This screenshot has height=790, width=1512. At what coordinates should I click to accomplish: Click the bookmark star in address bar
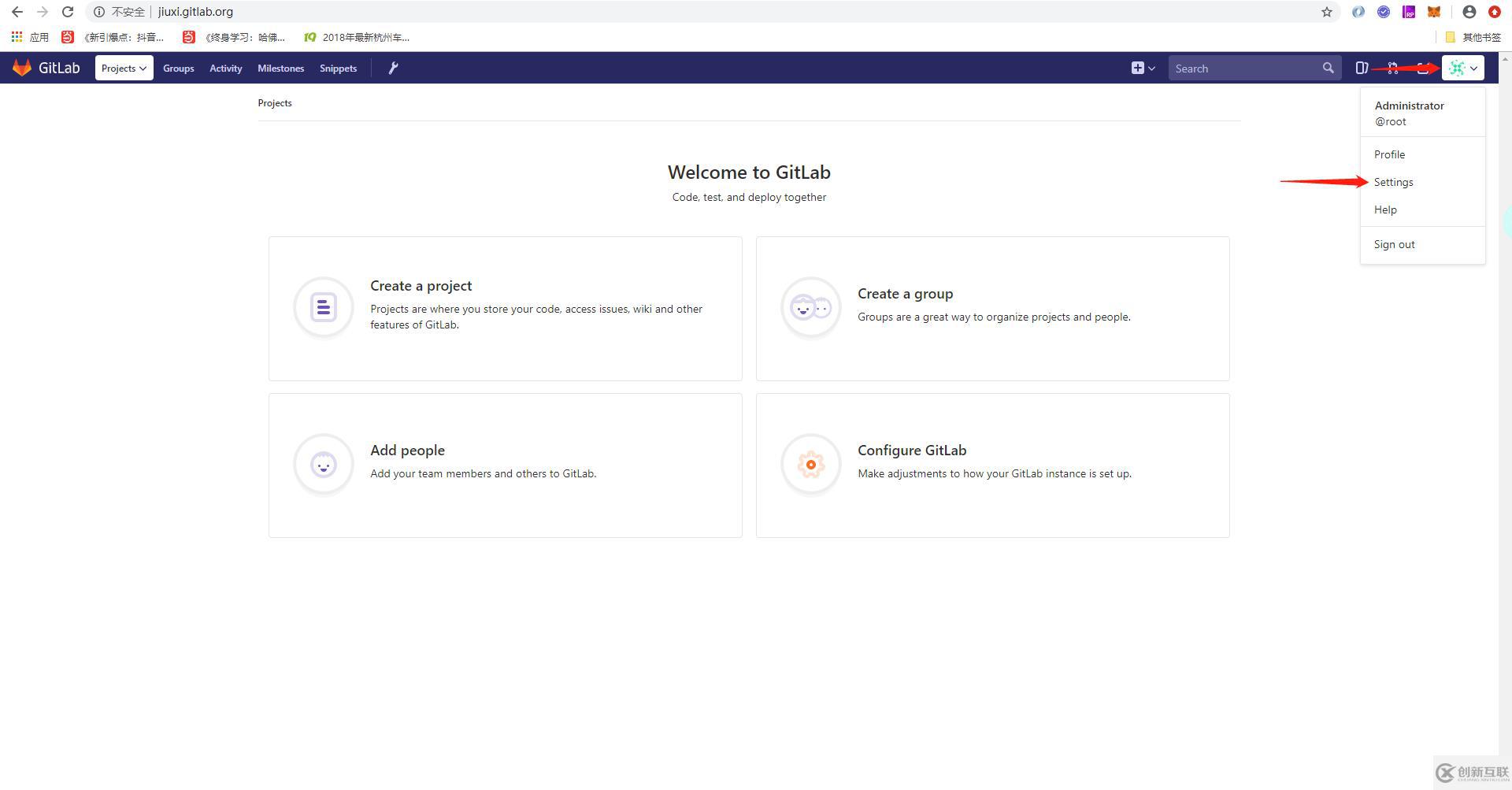[x=1328, y=12]
